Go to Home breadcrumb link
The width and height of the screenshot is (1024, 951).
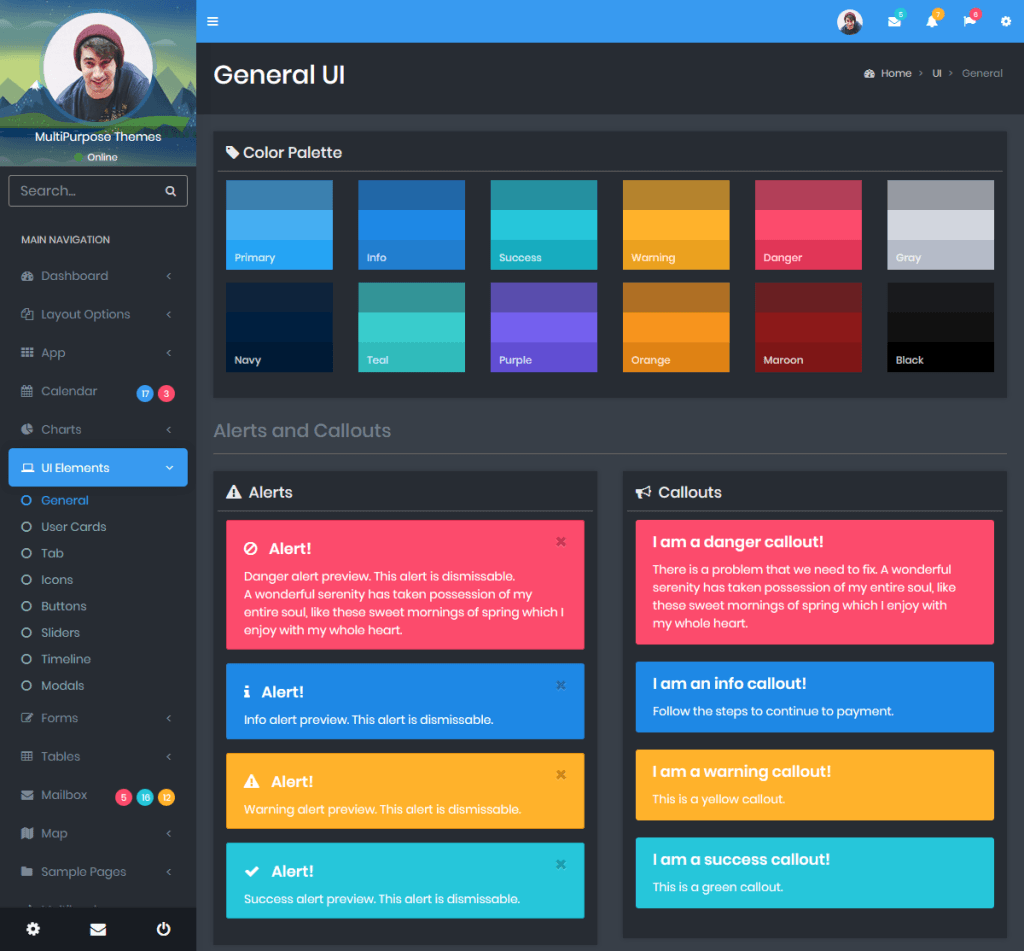point(895,73)
